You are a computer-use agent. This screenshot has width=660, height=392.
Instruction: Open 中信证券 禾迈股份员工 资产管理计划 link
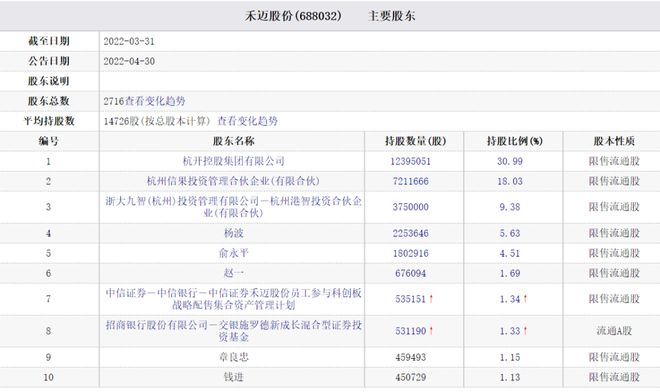click(x=233, y=299)
